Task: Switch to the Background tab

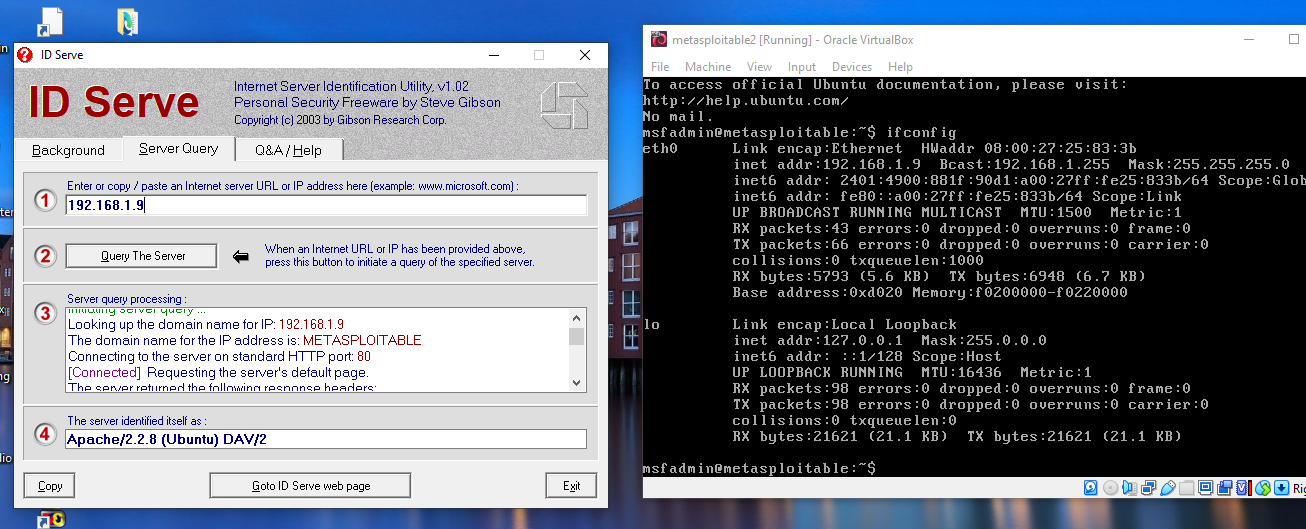Action: (68, 150)
